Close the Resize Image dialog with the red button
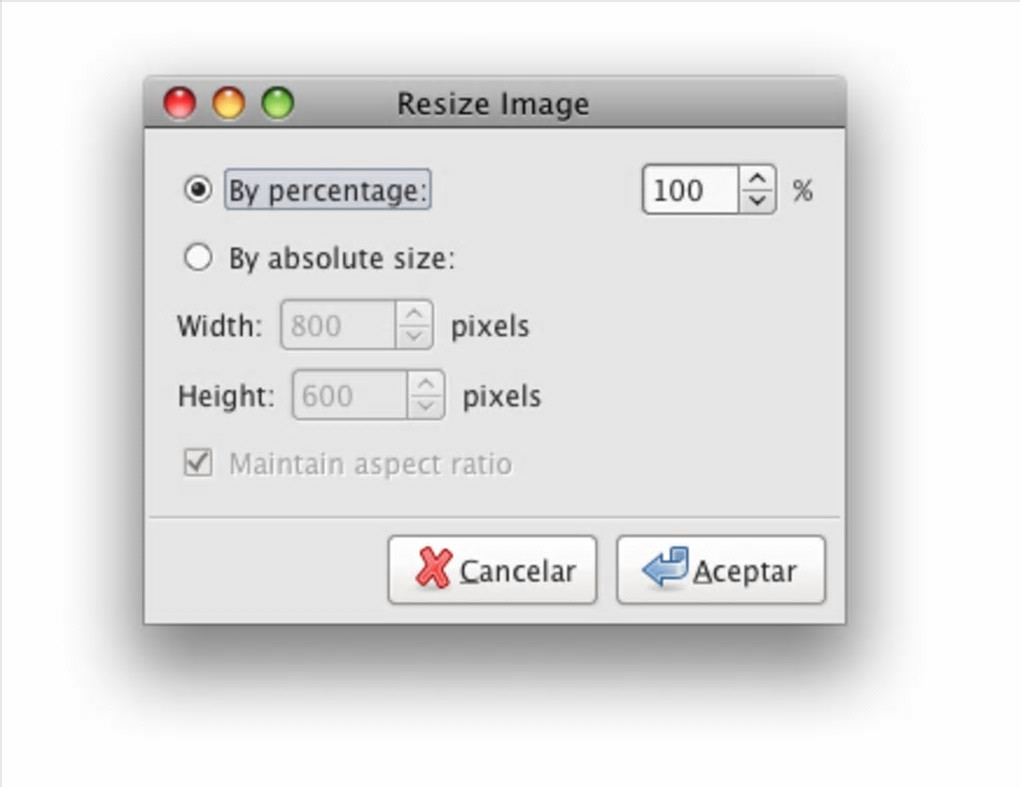 pos(180,103)
